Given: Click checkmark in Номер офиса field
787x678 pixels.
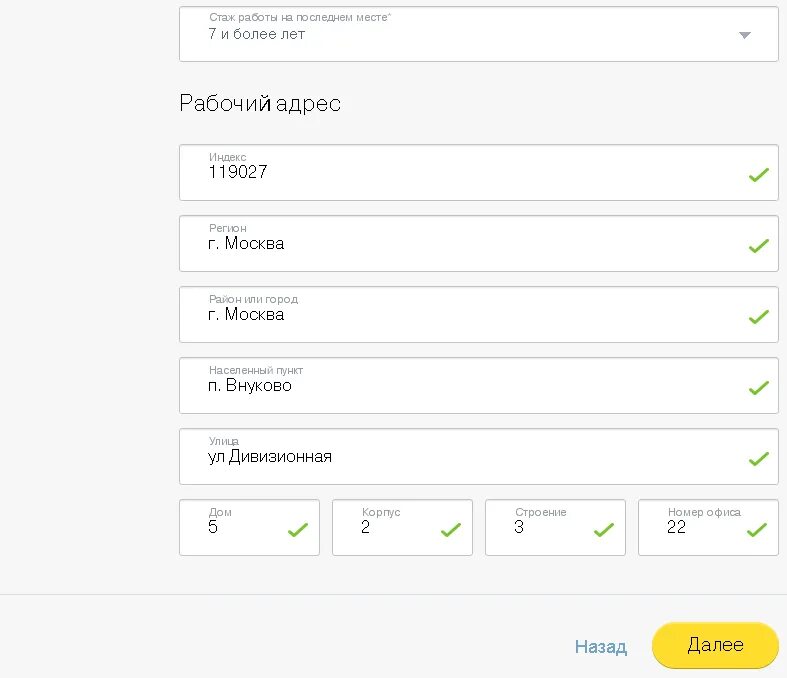Looking at the screenshot, I should point(757,530).
